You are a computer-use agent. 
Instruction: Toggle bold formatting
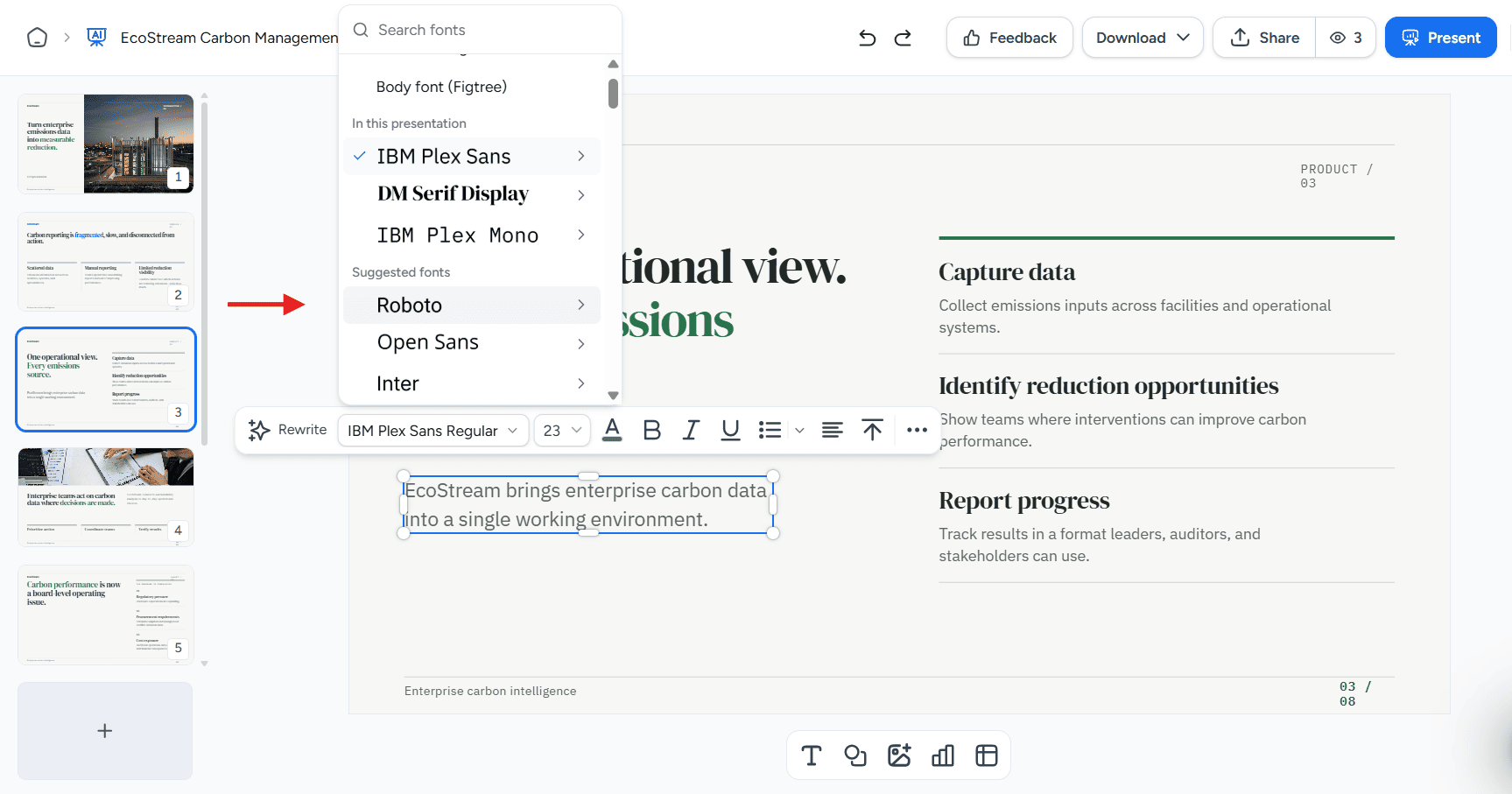tap(651, 430)
